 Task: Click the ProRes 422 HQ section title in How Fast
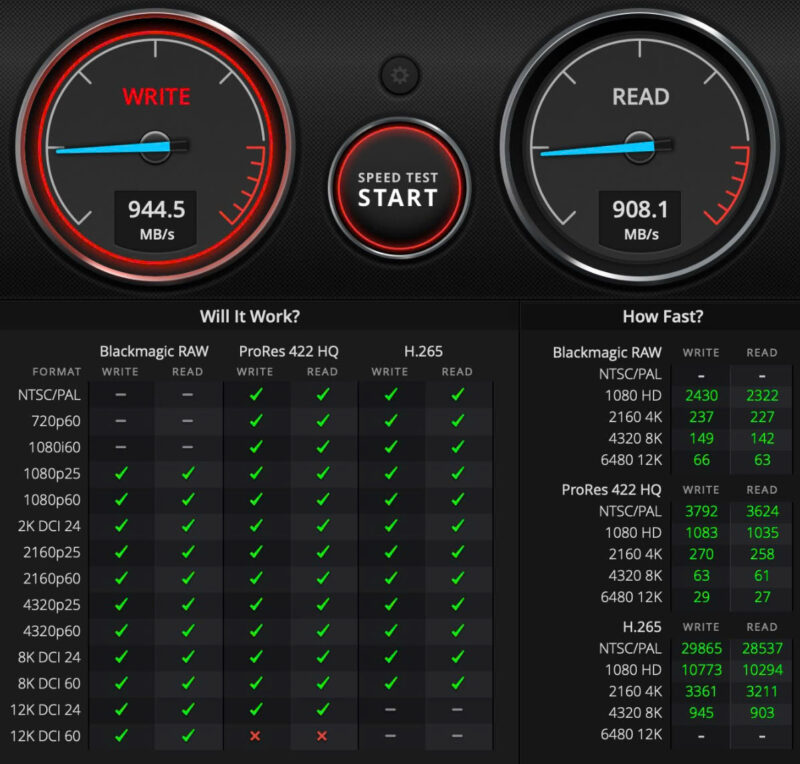tap(611, 489)
